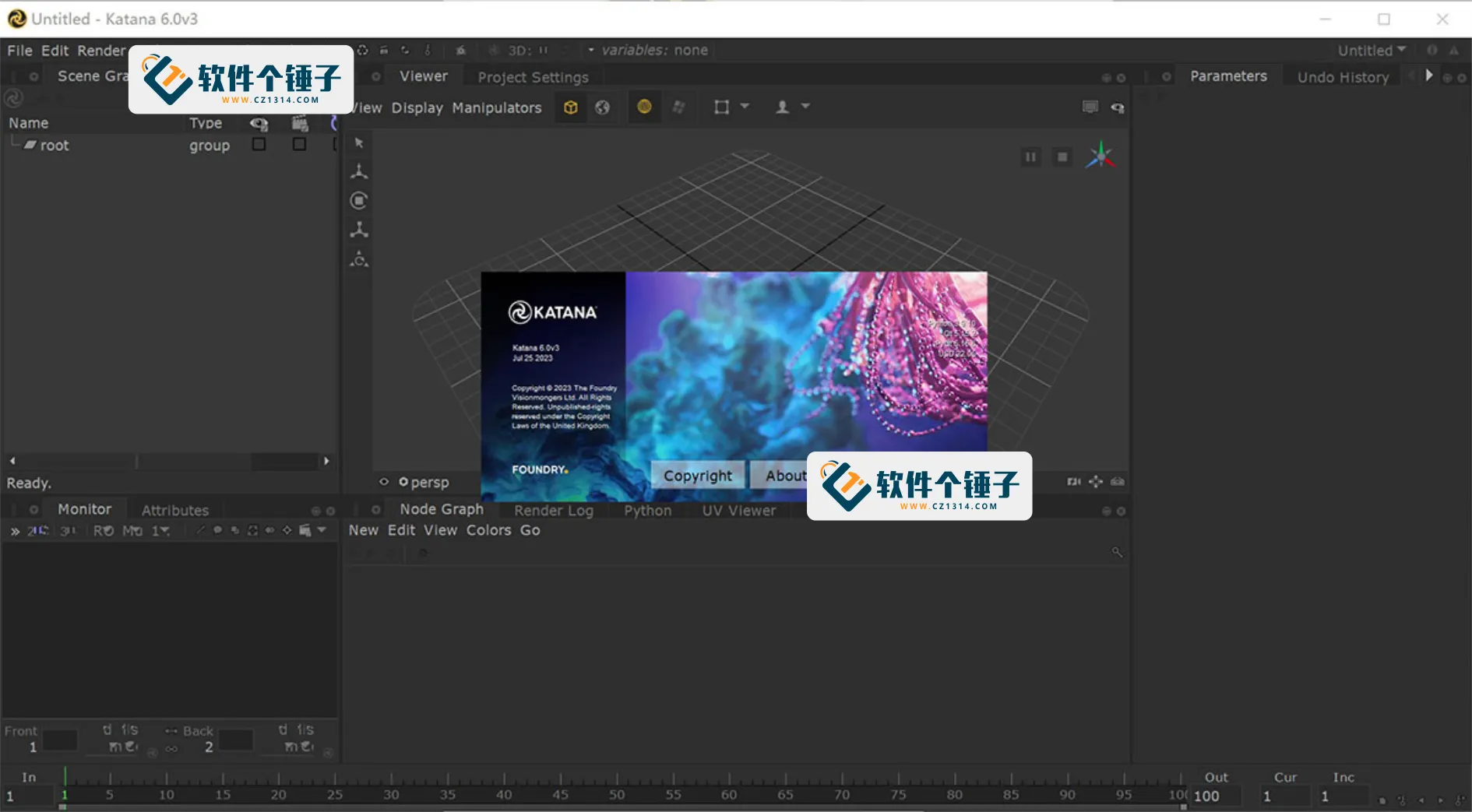Toggle the root render checkbox
The image size is (1472, 812).
299,144
